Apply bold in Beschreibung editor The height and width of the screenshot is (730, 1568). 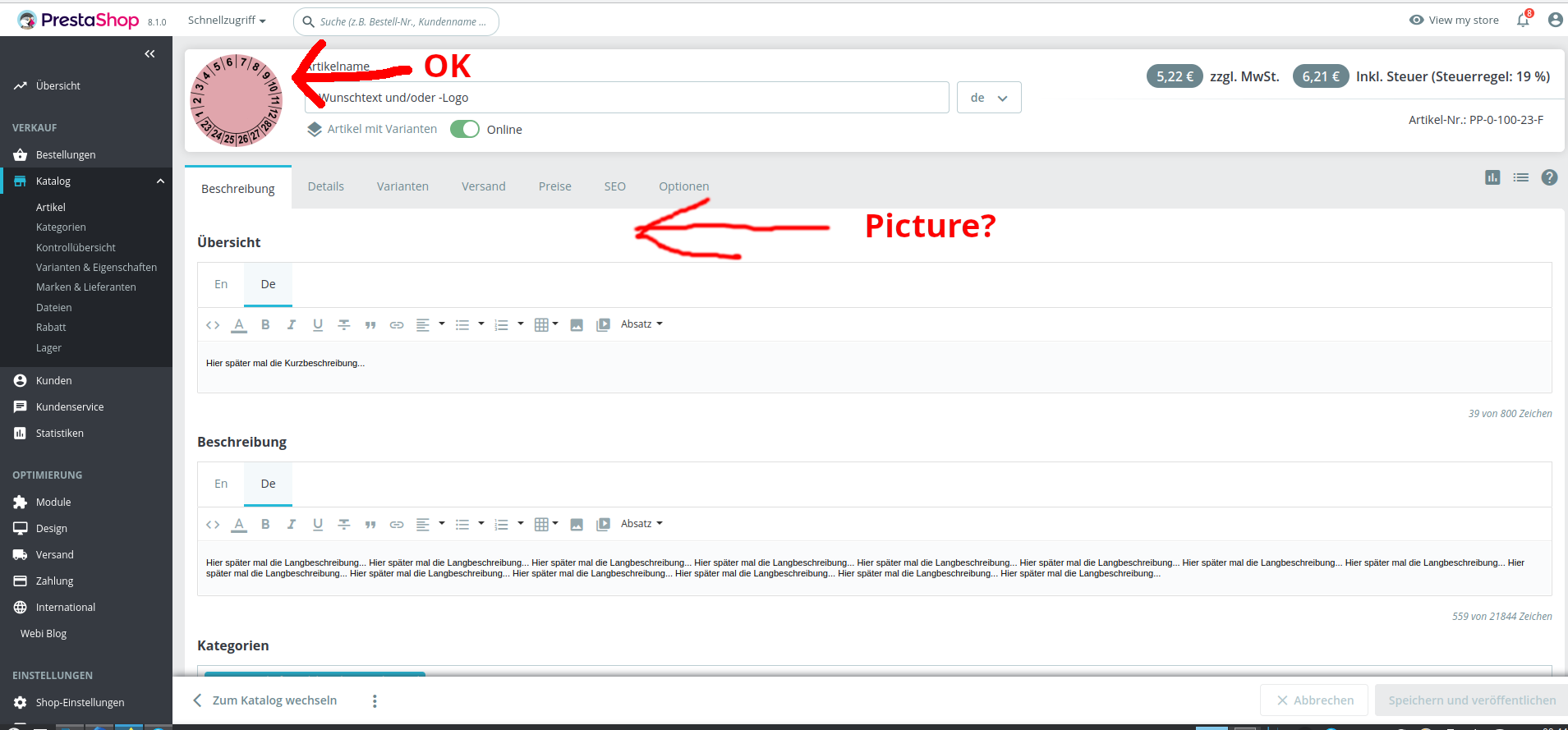tap(265, 525)
